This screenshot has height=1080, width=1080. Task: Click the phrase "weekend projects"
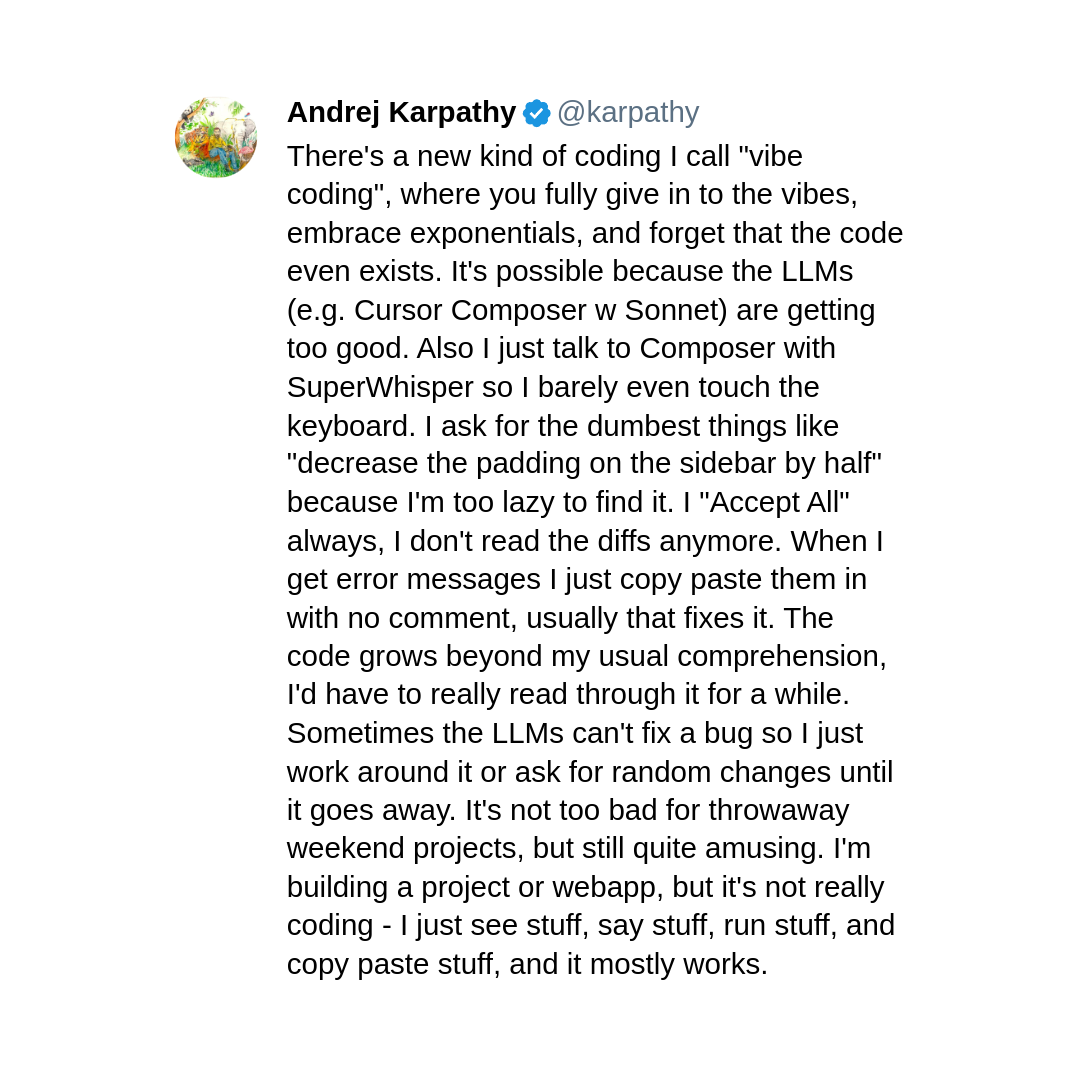(x=402, y=849)
